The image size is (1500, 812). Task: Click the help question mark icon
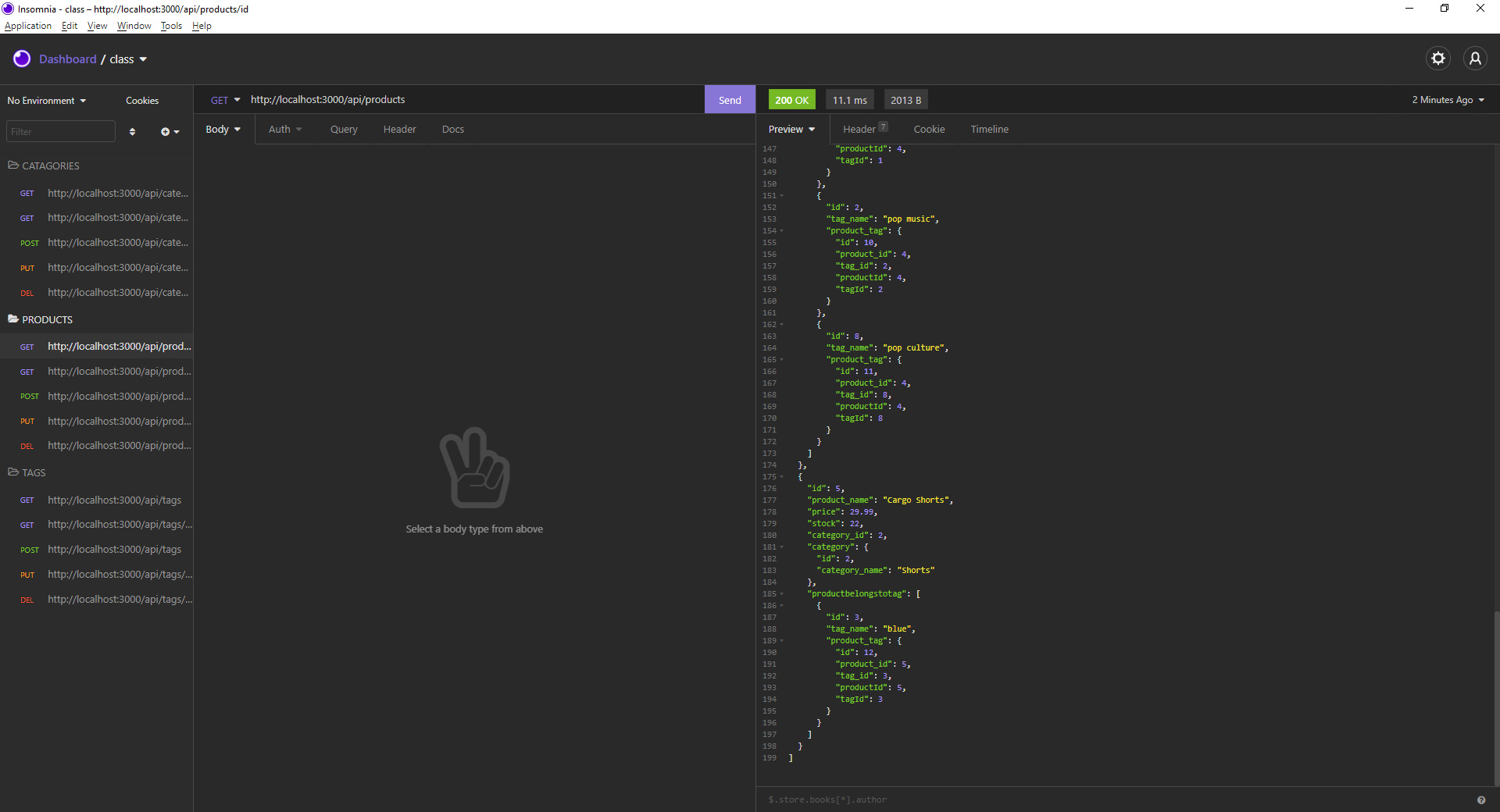click(1480, 800)
